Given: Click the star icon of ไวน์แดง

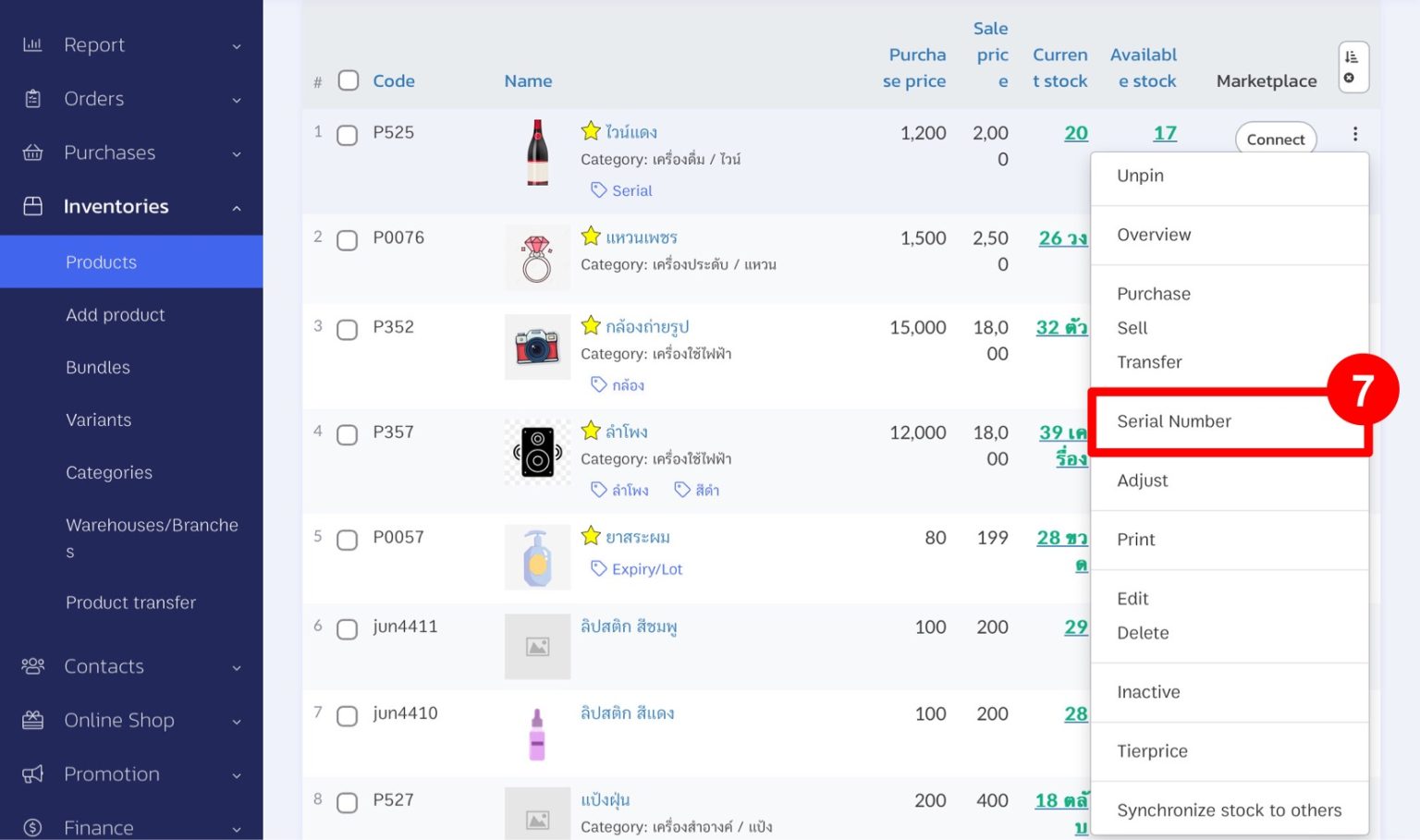Looking at the screenshot, I should tap(591, 131).
